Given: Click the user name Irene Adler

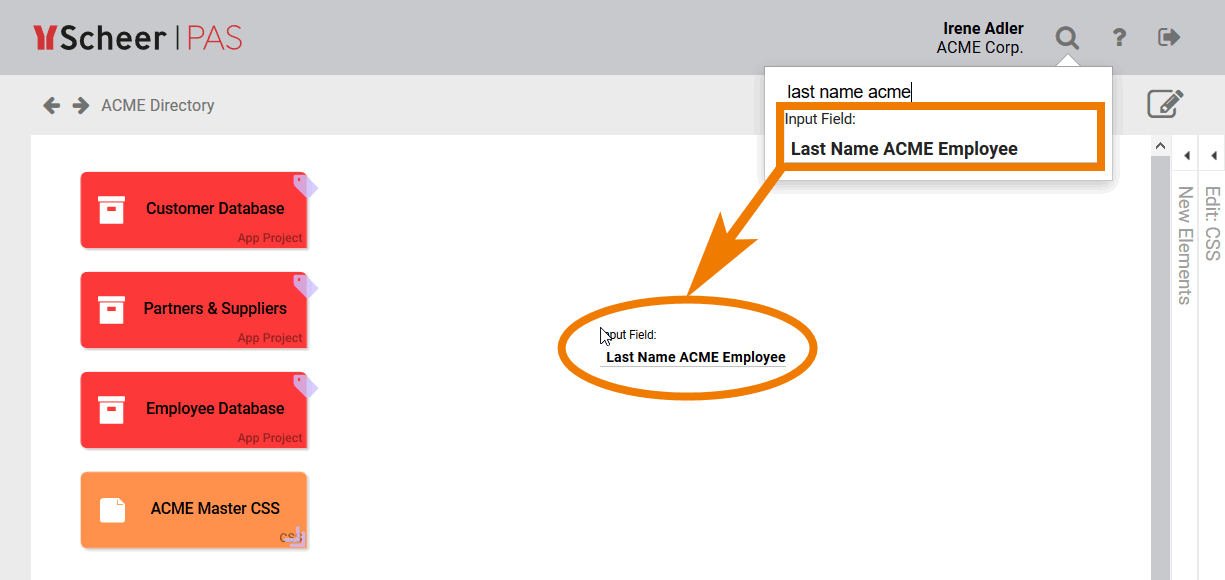Looking at the screenshot, I should tap(983, 29).
